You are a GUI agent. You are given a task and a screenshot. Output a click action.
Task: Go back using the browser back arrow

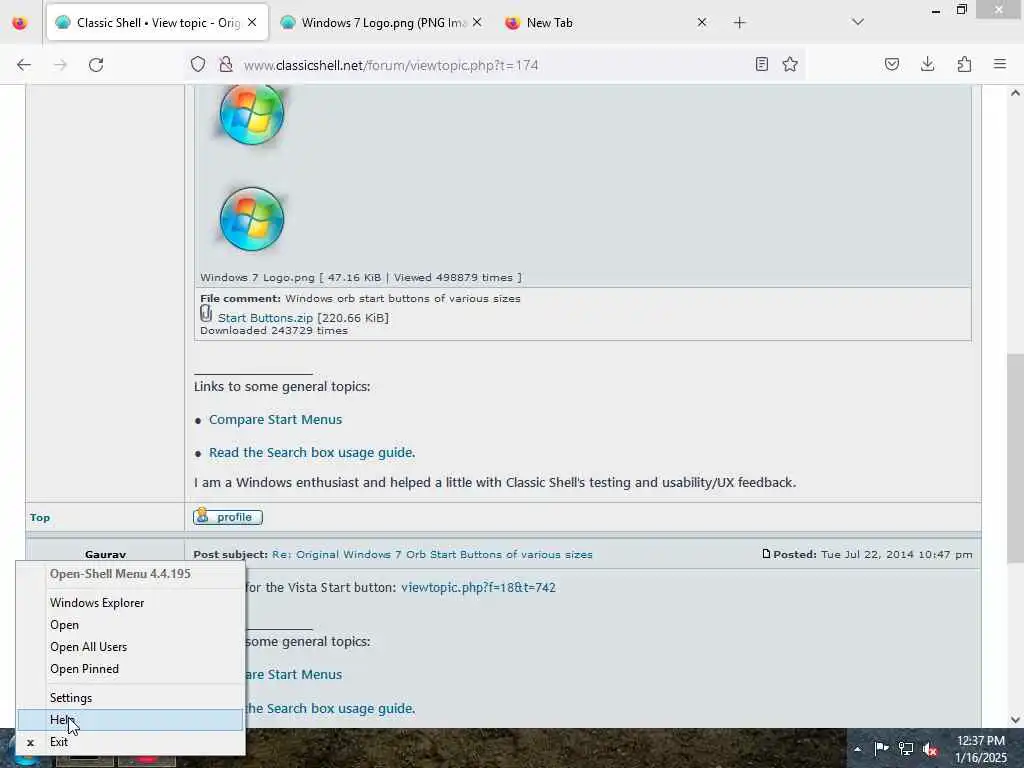(24, 65)
